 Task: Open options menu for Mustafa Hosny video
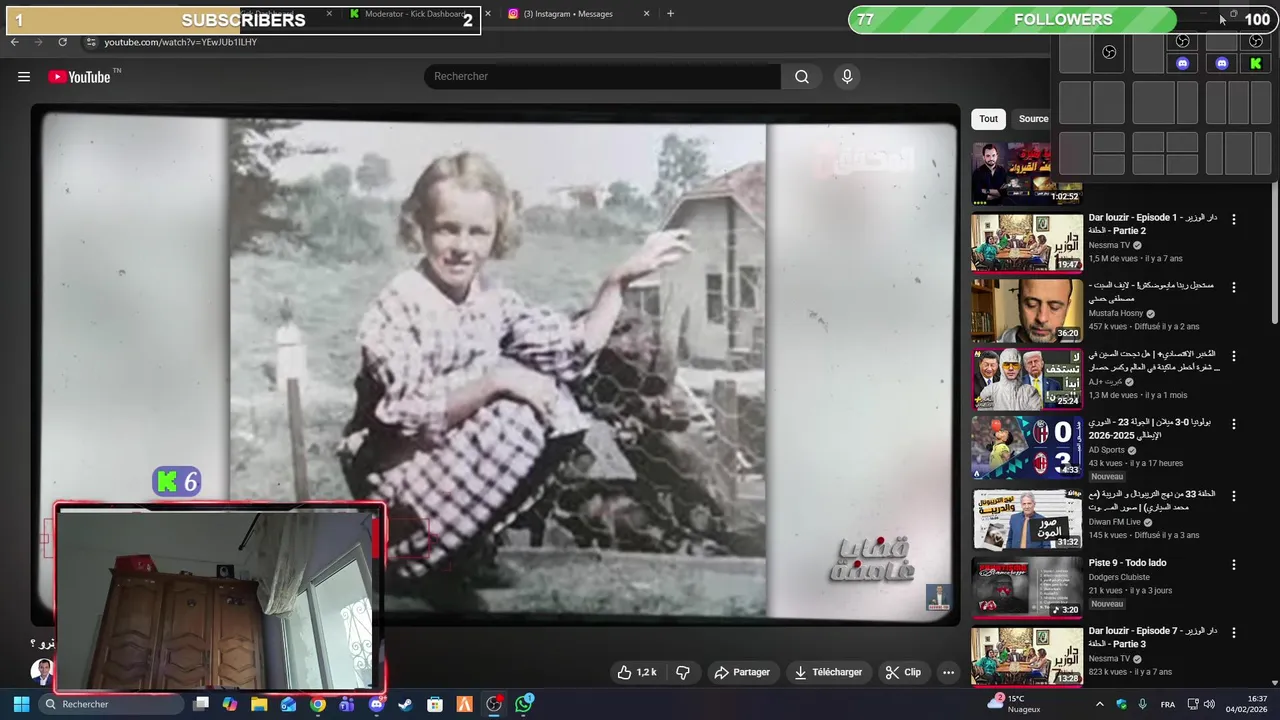tap(1233, 287)
